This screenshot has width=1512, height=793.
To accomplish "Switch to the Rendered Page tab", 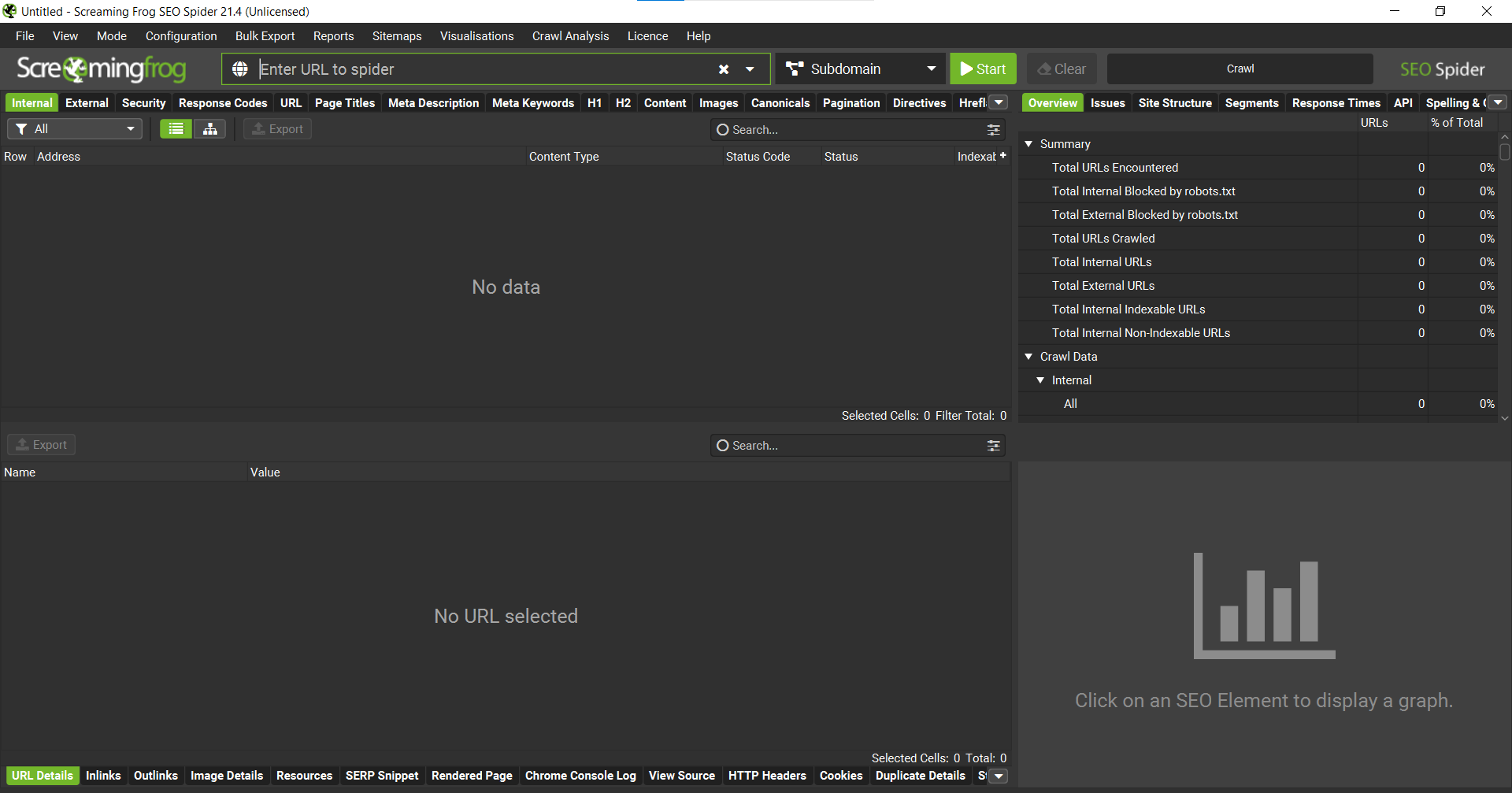I will click(472, 776).
